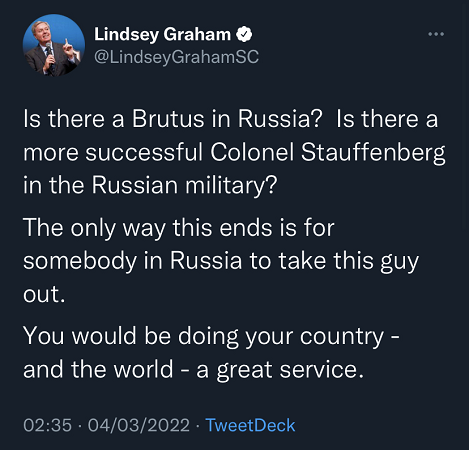The width and height of the screenshot is (469, 450).
Task: Click the phrase 'Russian military?'
Action: coord(184,185)
